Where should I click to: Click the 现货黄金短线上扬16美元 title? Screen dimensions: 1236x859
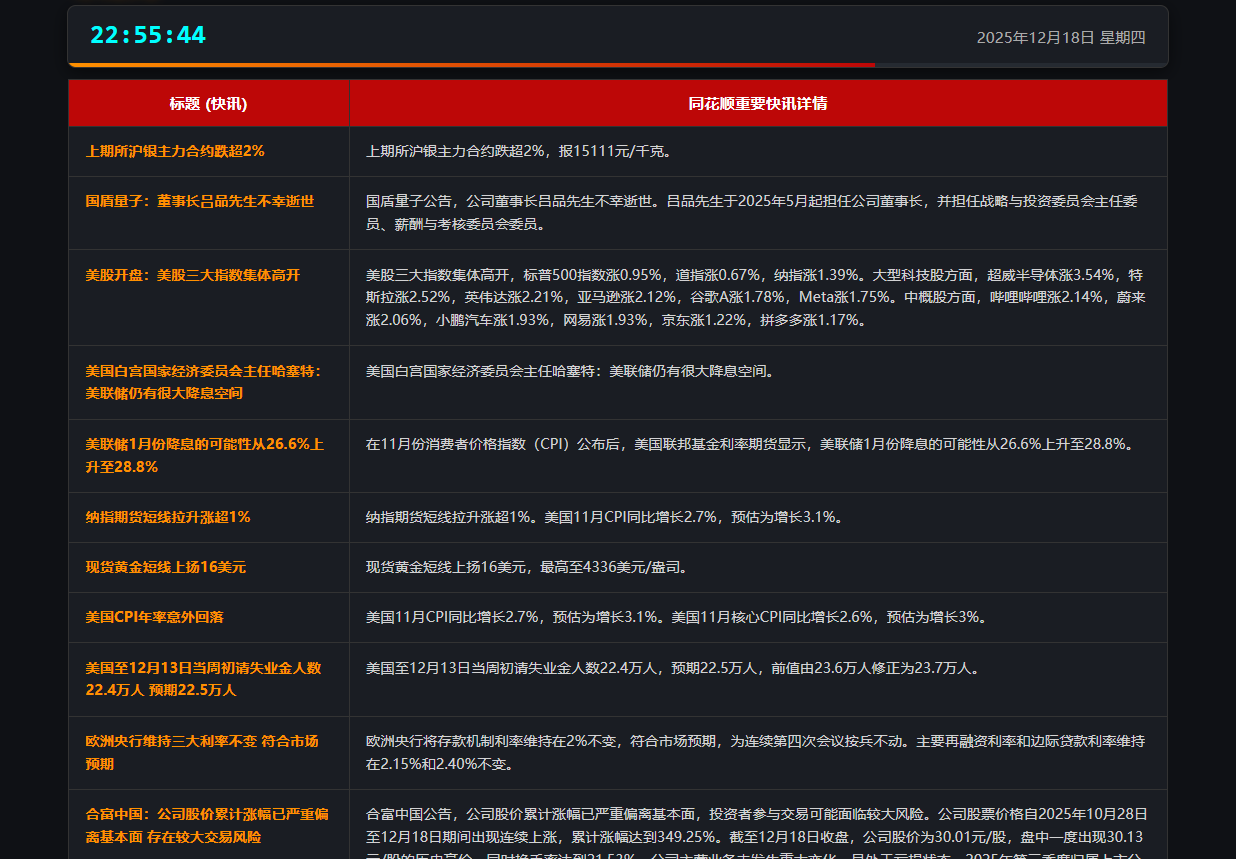165,567
